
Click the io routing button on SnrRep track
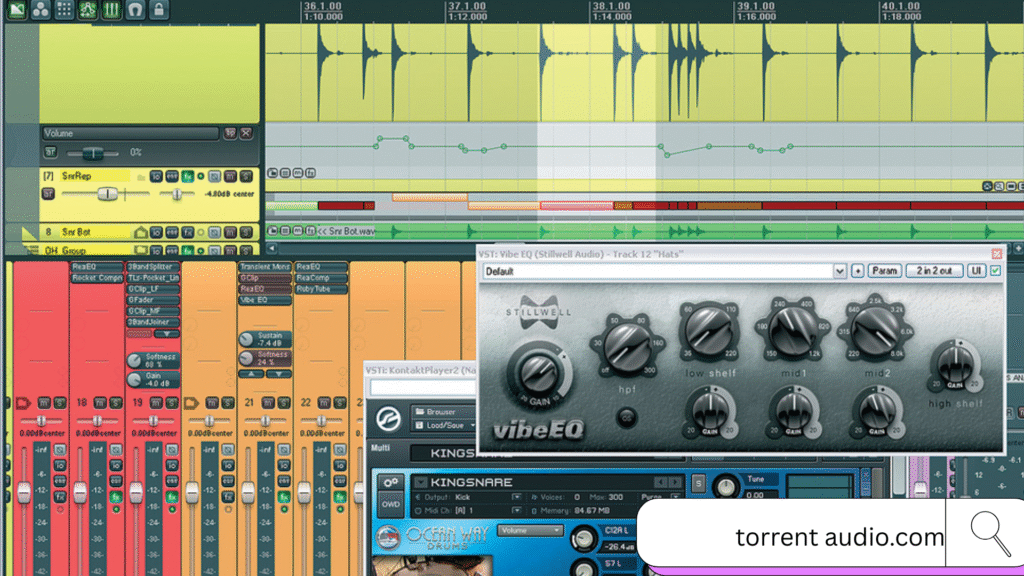coord(156,176)
